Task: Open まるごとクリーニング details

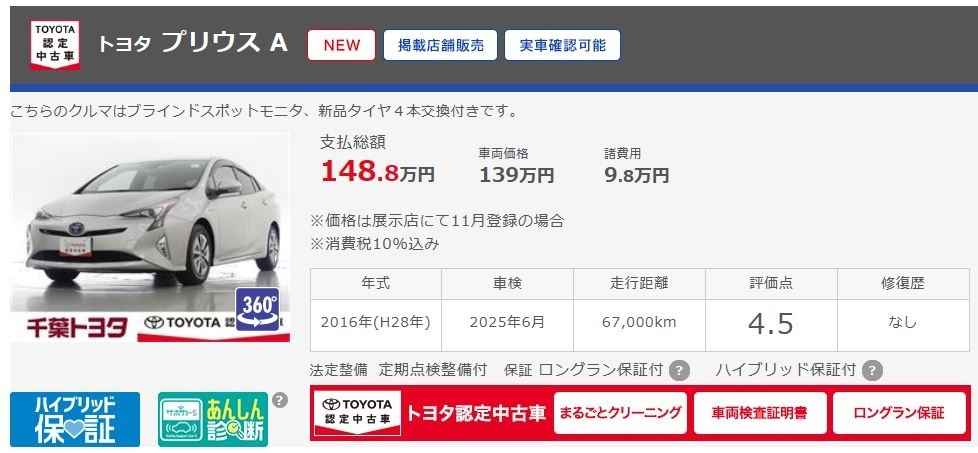Action: point(620,413)
